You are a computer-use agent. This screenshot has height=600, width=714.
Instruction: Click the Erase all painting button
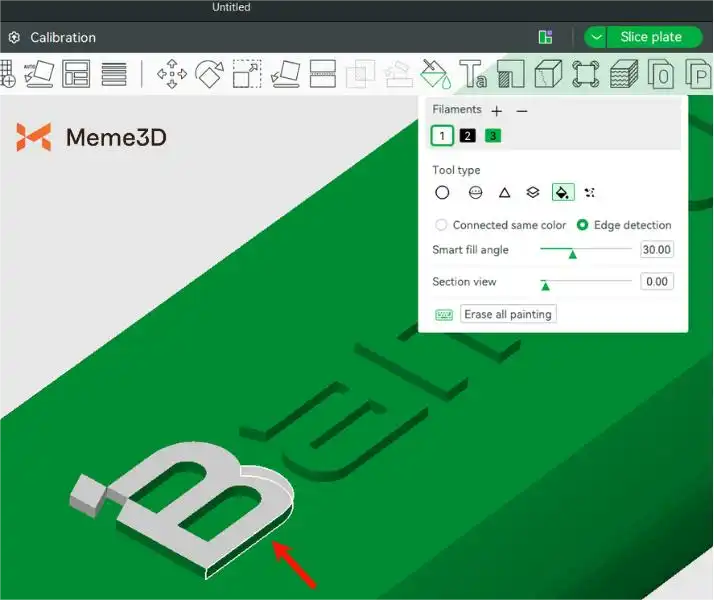pyautogui.click(x=508, y=314)
